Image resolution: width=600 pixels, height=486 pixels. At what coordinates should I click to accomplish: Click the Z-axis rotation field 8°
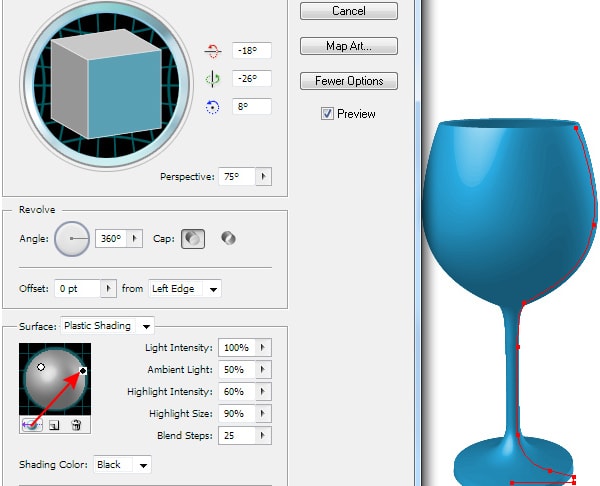pyautogui.click(x=252, y=106)
